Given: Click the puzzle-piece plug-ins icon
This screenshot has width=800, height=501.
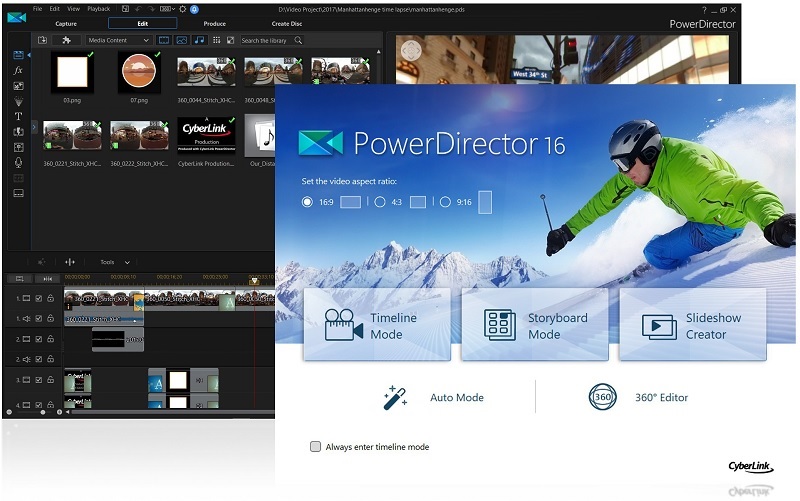Looking at the screenshot, I should pos(66,40).
